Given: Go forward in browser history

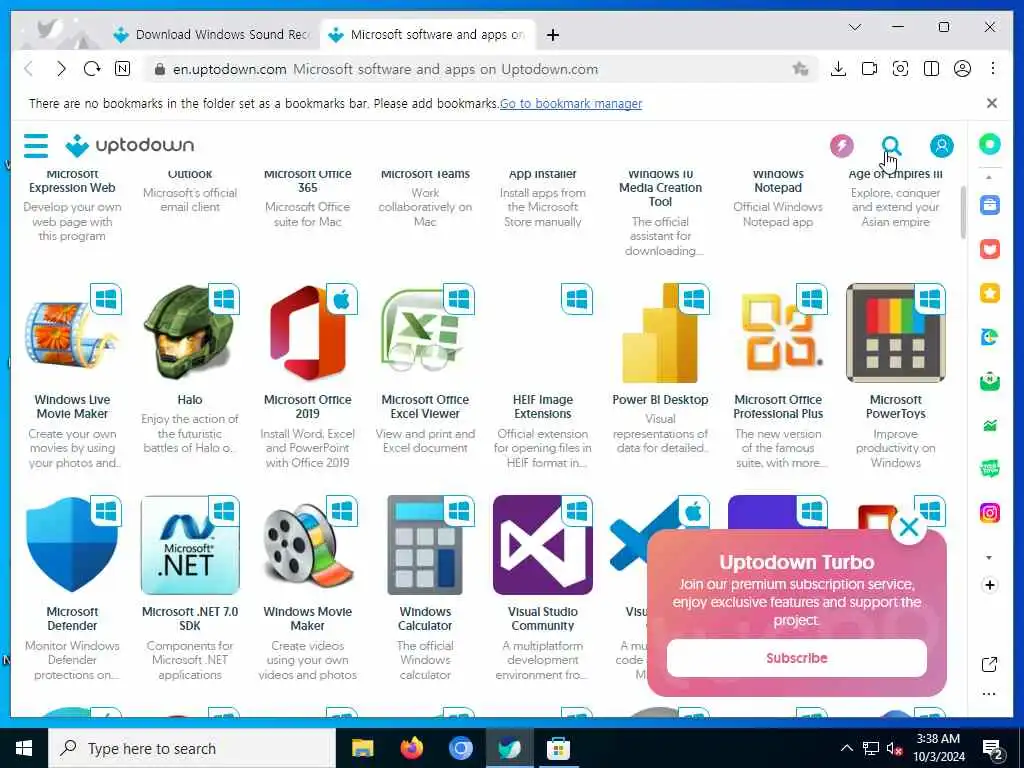Looking at the screenshot, I should [x=61, y=69].
